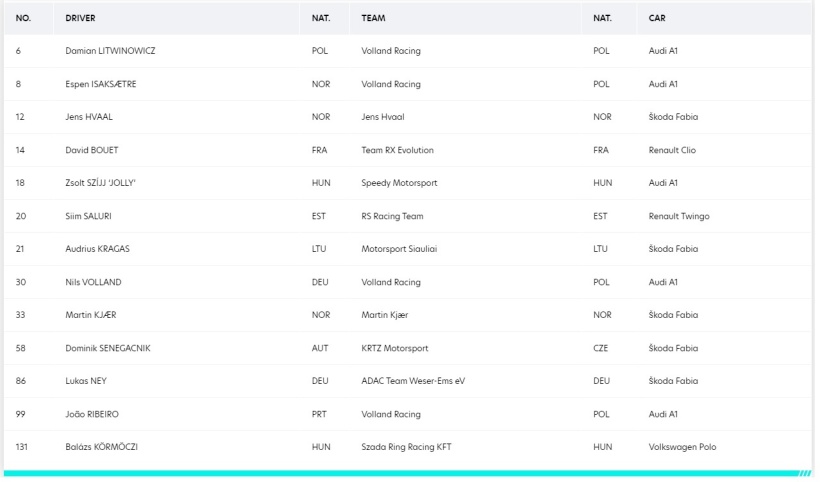Click the DRIVER column header

point(80,18)
